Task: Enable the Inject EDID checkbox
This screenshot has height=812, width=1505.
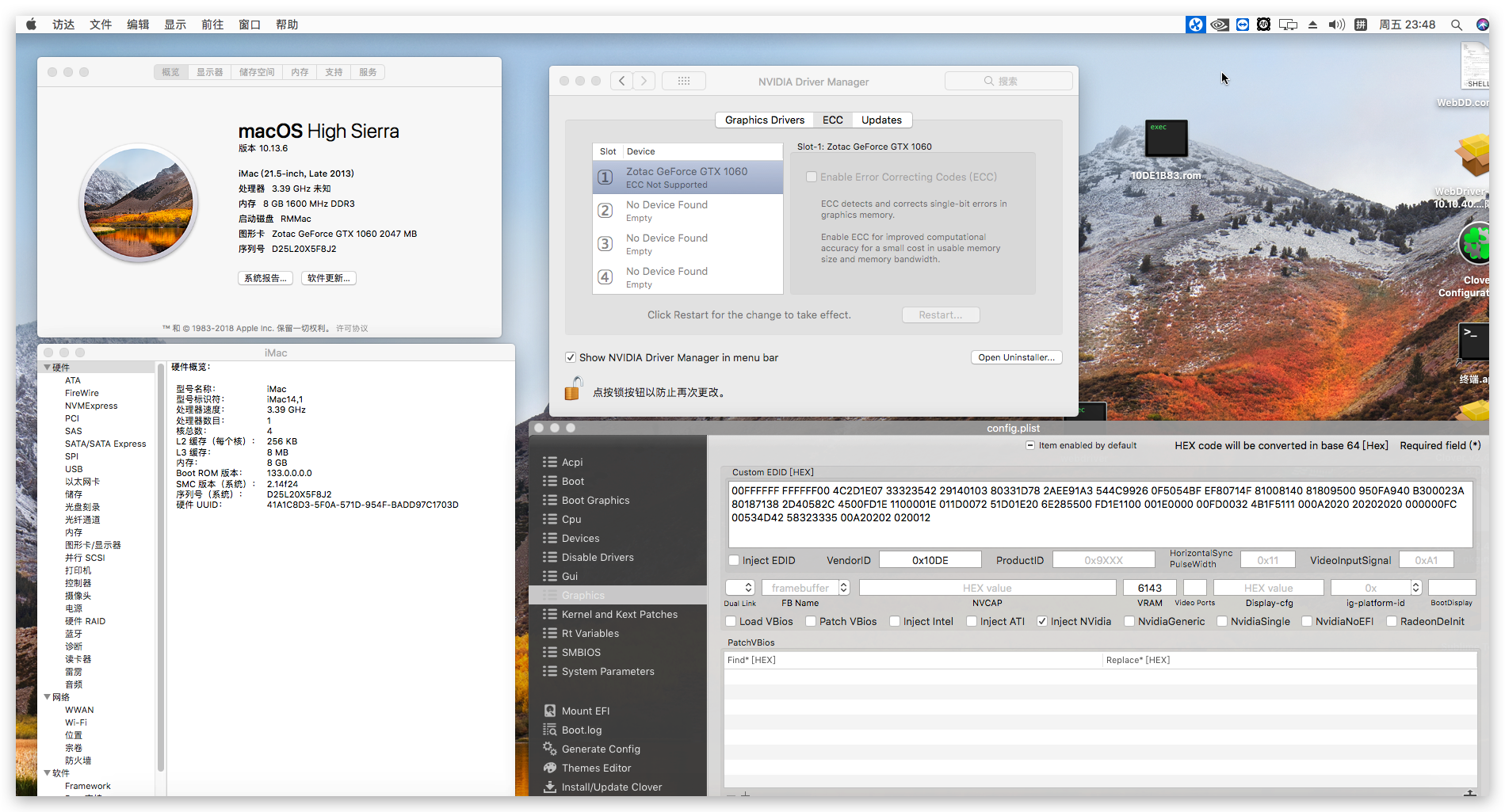Action: (x=734, y=560)
